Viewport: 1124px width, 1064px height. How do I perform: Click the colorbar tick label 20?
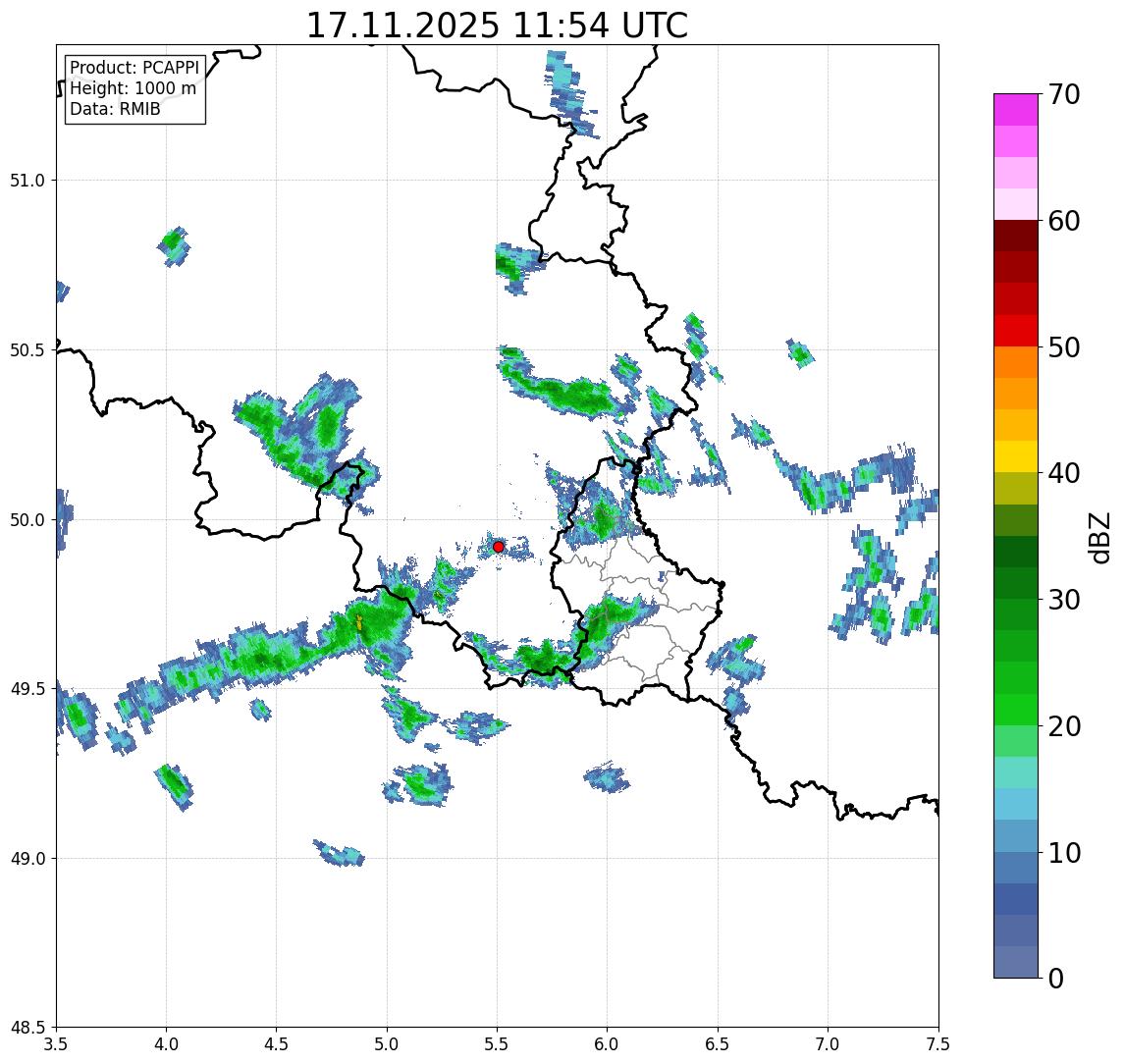pyautogui.click(x=1064, y=726)
